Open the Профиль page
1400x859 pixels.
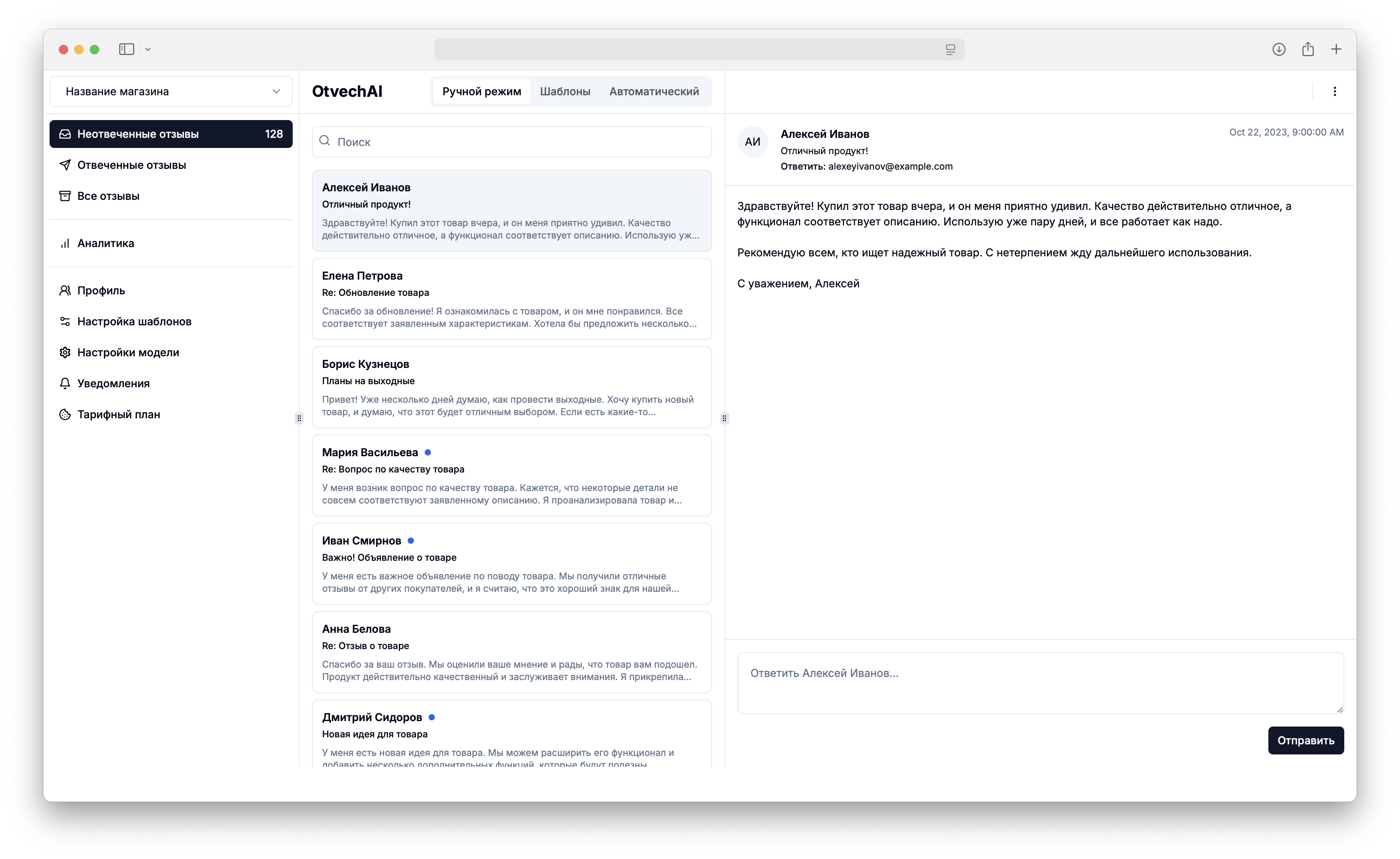point(171,290)
